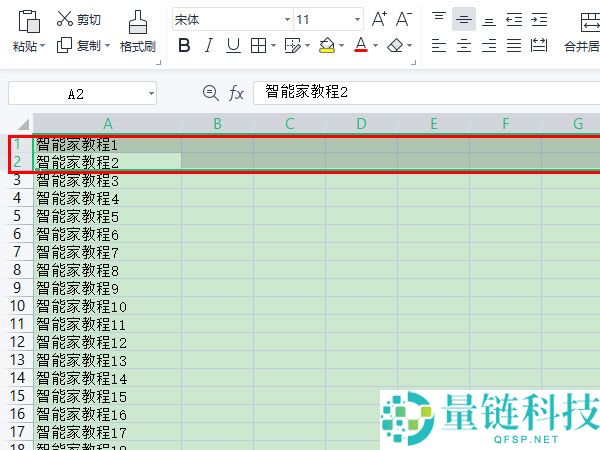Select column F header
Screen dimensions: 600x450
[x=505, y=124]
